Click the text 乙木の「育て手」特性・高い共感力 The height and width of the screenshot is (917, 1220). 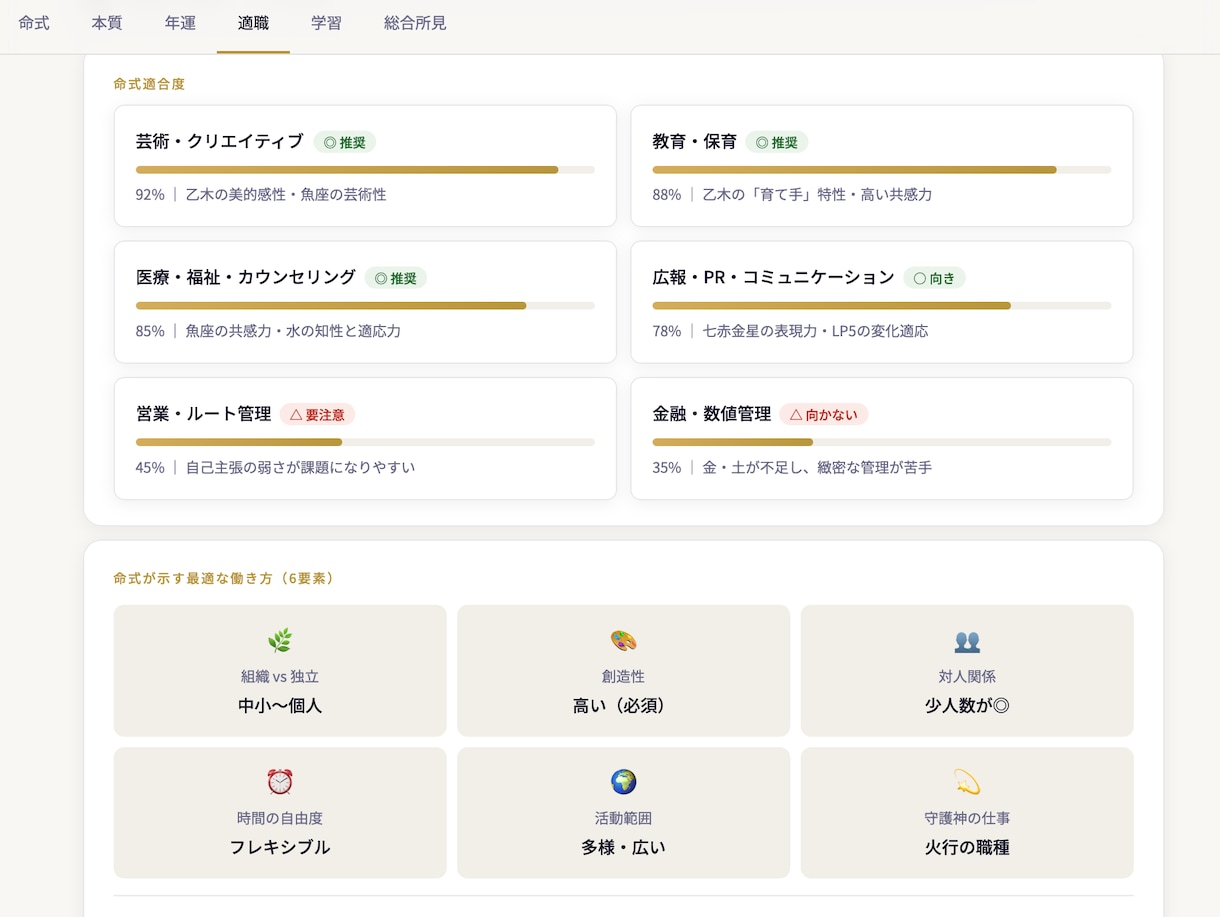tap(817, 194)
